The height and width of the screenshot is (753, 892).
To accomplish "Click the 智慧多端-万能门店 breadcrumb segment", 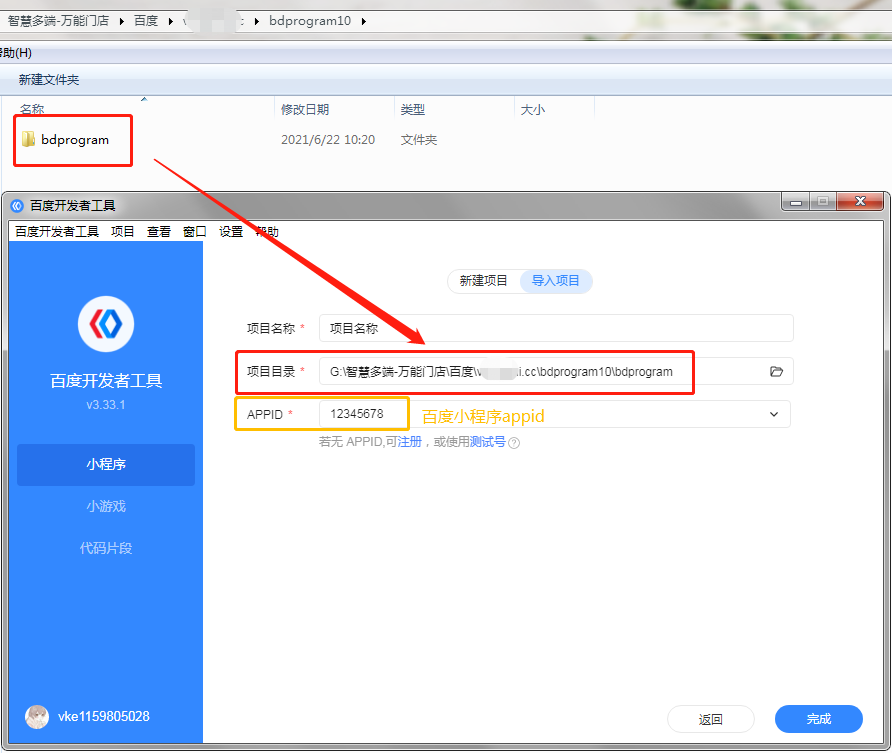I will pyautogui.click(x=59, y=21).
